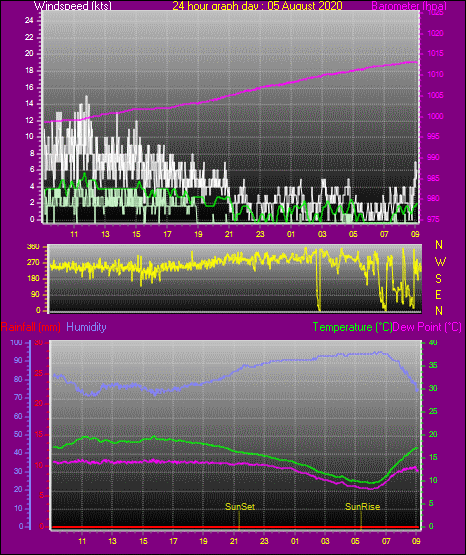The width and height of the screenshot is (466, 555).
Task: Click the 50 humidity scale value
Action: coord(18,434)
